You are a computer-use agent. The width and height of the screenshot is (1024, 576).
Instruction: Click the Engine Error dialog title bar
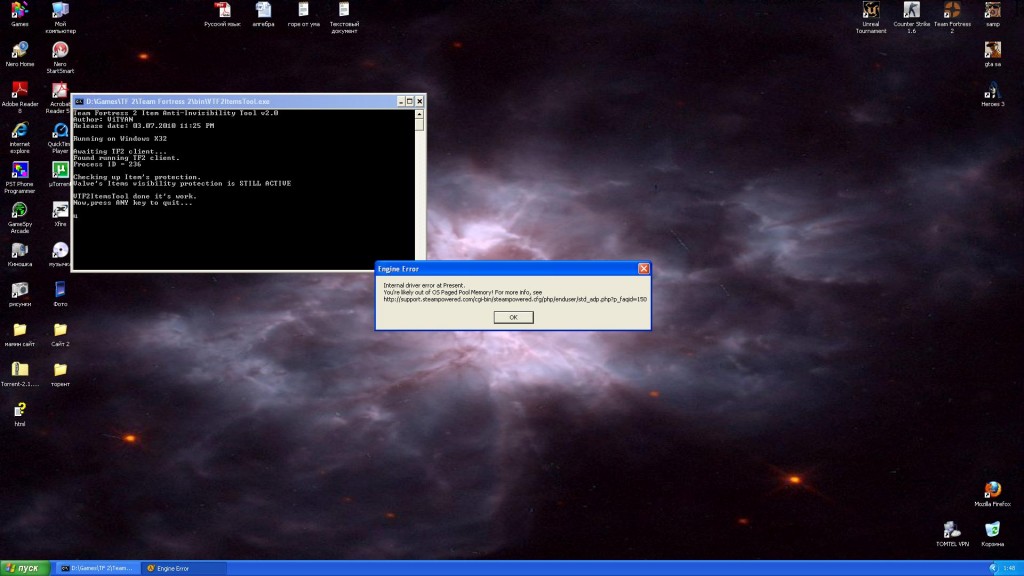click(x=506, y=268)
